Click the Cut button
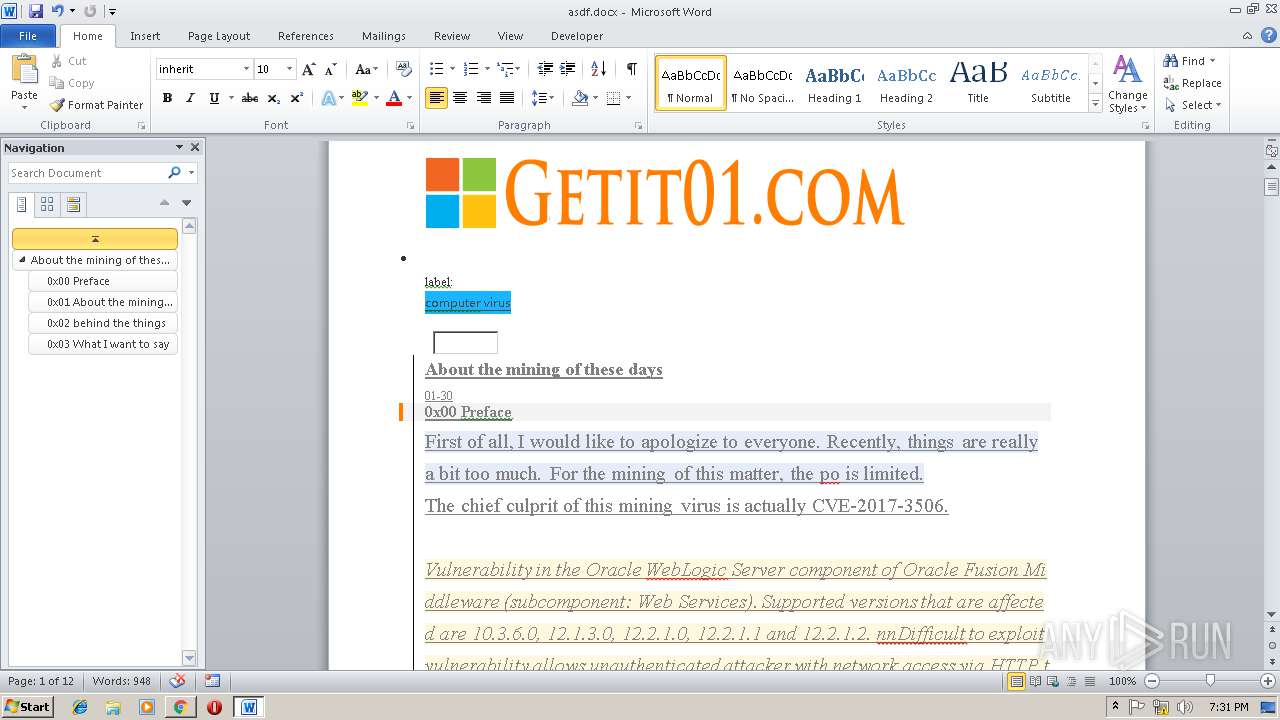 (69, 61)
